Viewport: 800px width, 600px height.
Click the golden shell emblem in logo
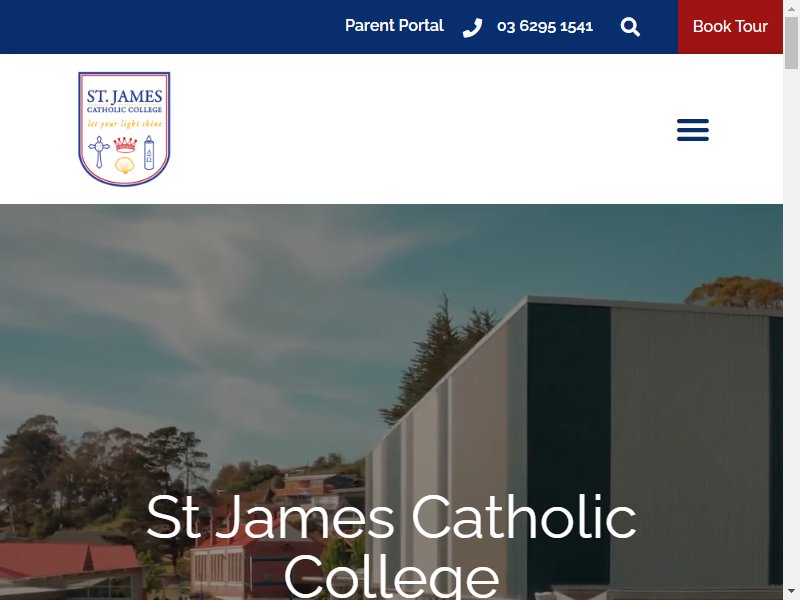pos(124,165)
